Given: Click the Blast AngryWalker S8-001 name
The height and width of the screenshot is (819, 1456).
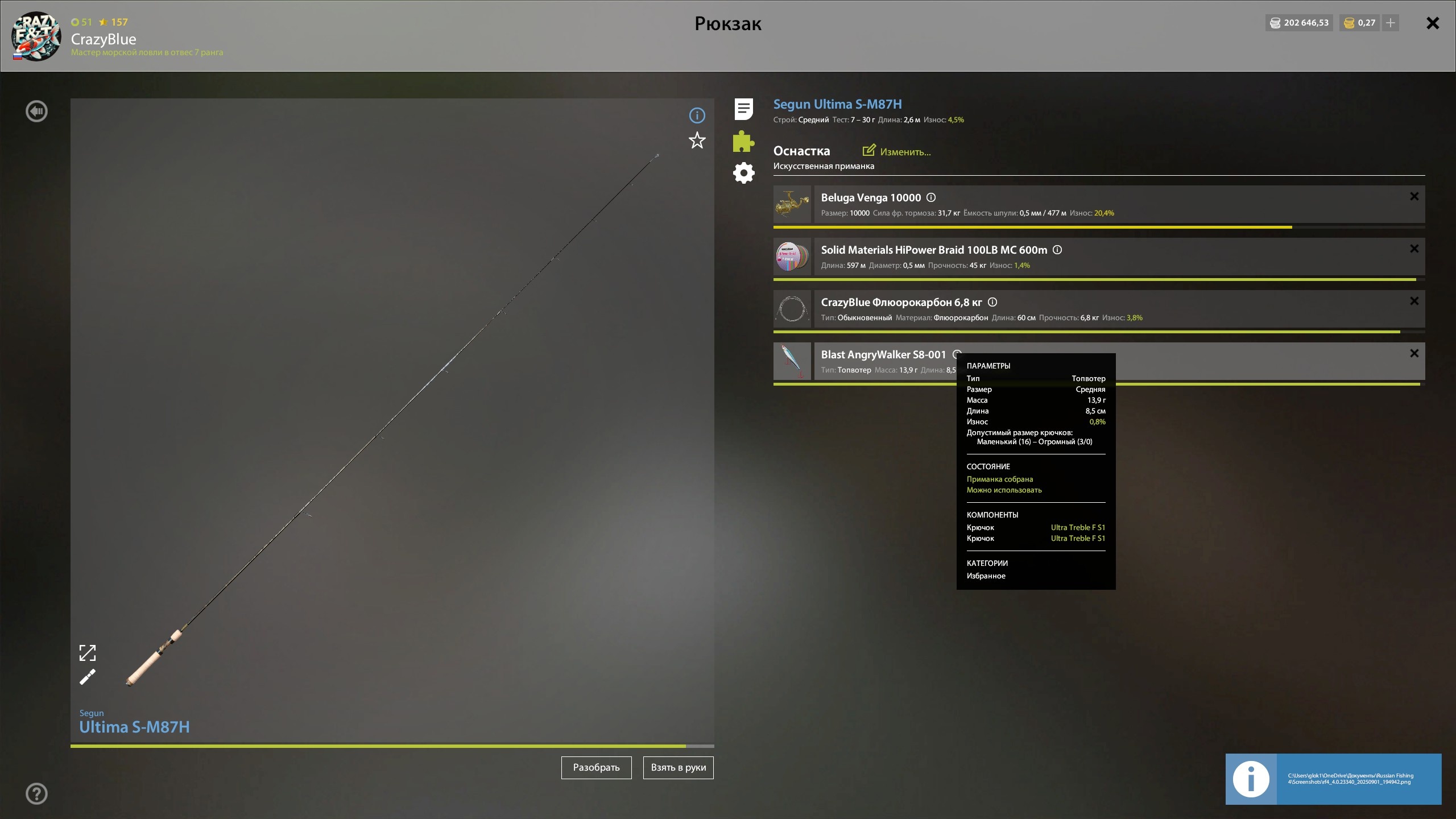Looking at the screenshot, I should (x=883, y=354).
